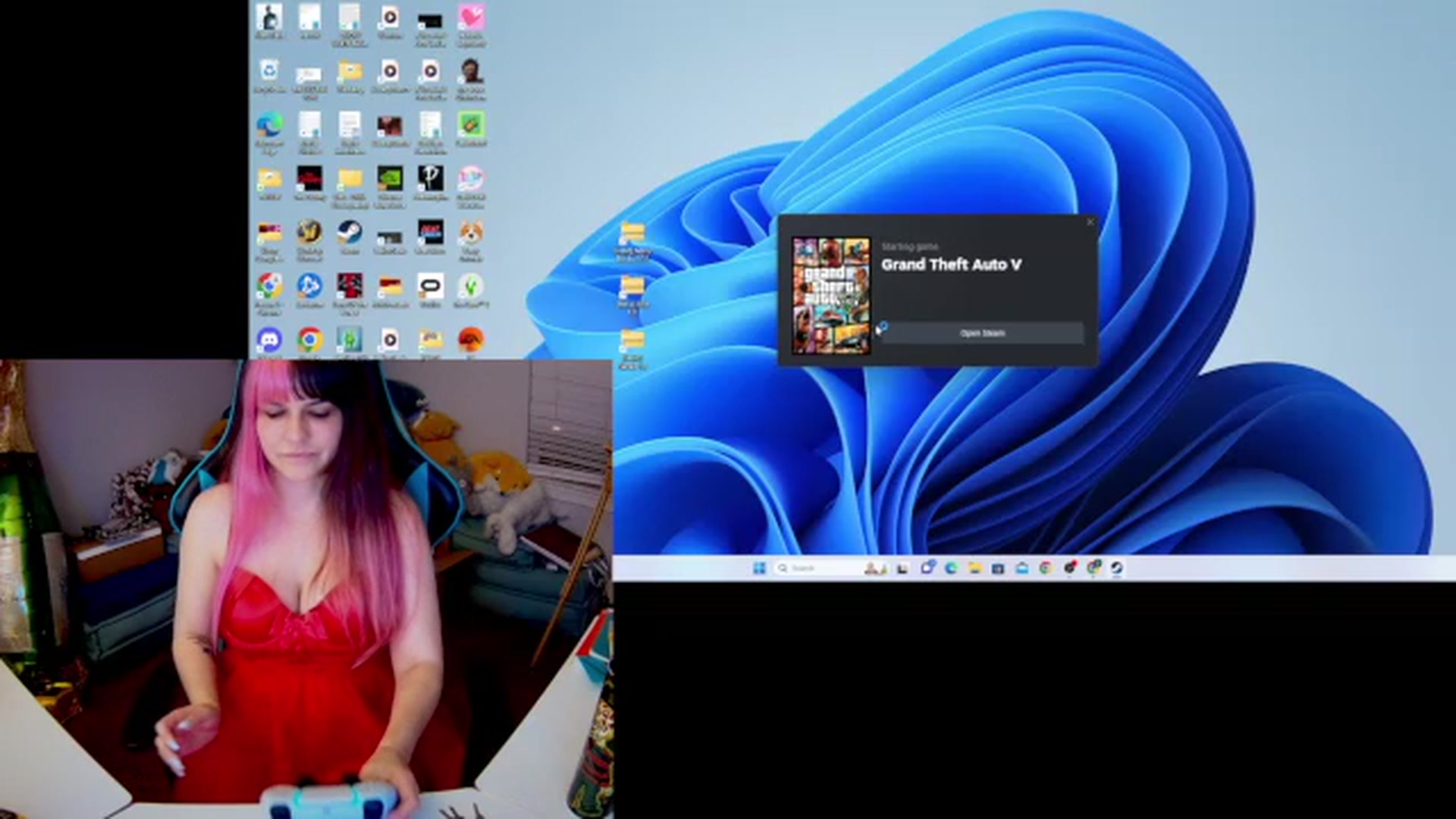Select the orange round desktop icon in bottom row
This screenshot has height=819, width=1456.
(x=471, y=339)
